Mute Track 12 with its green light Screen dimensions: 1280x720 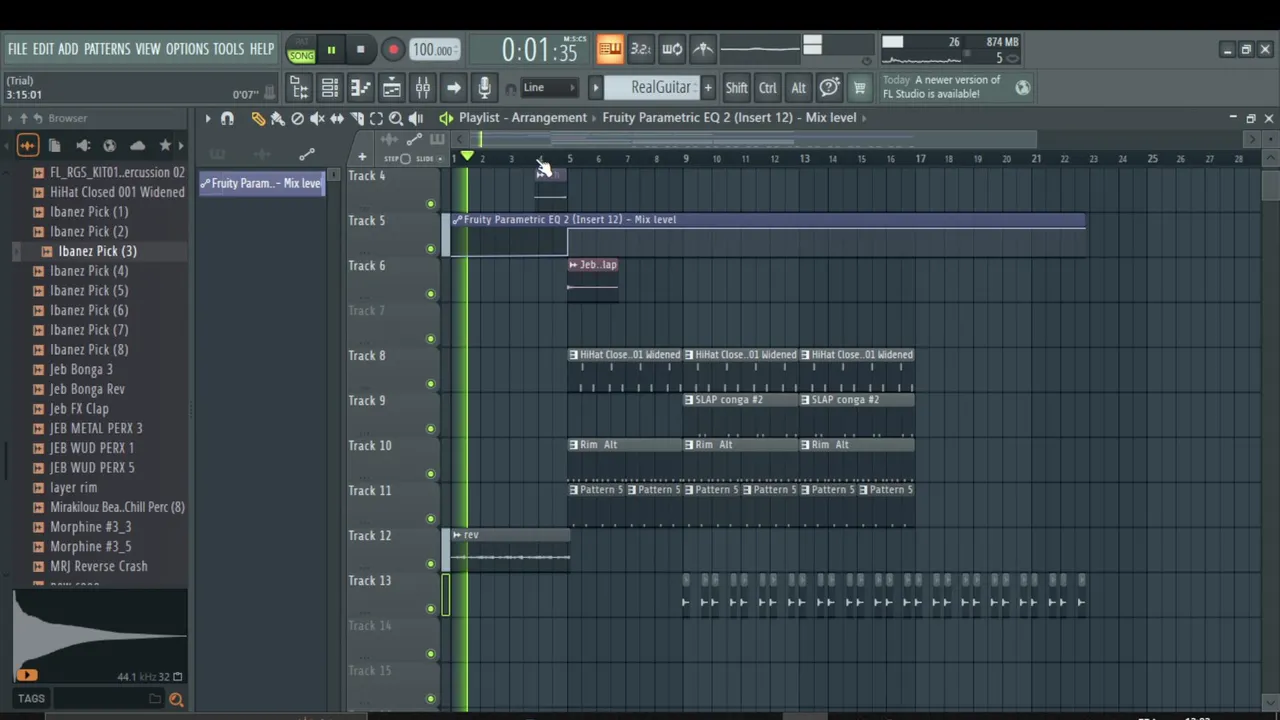(x=431, y=564)
